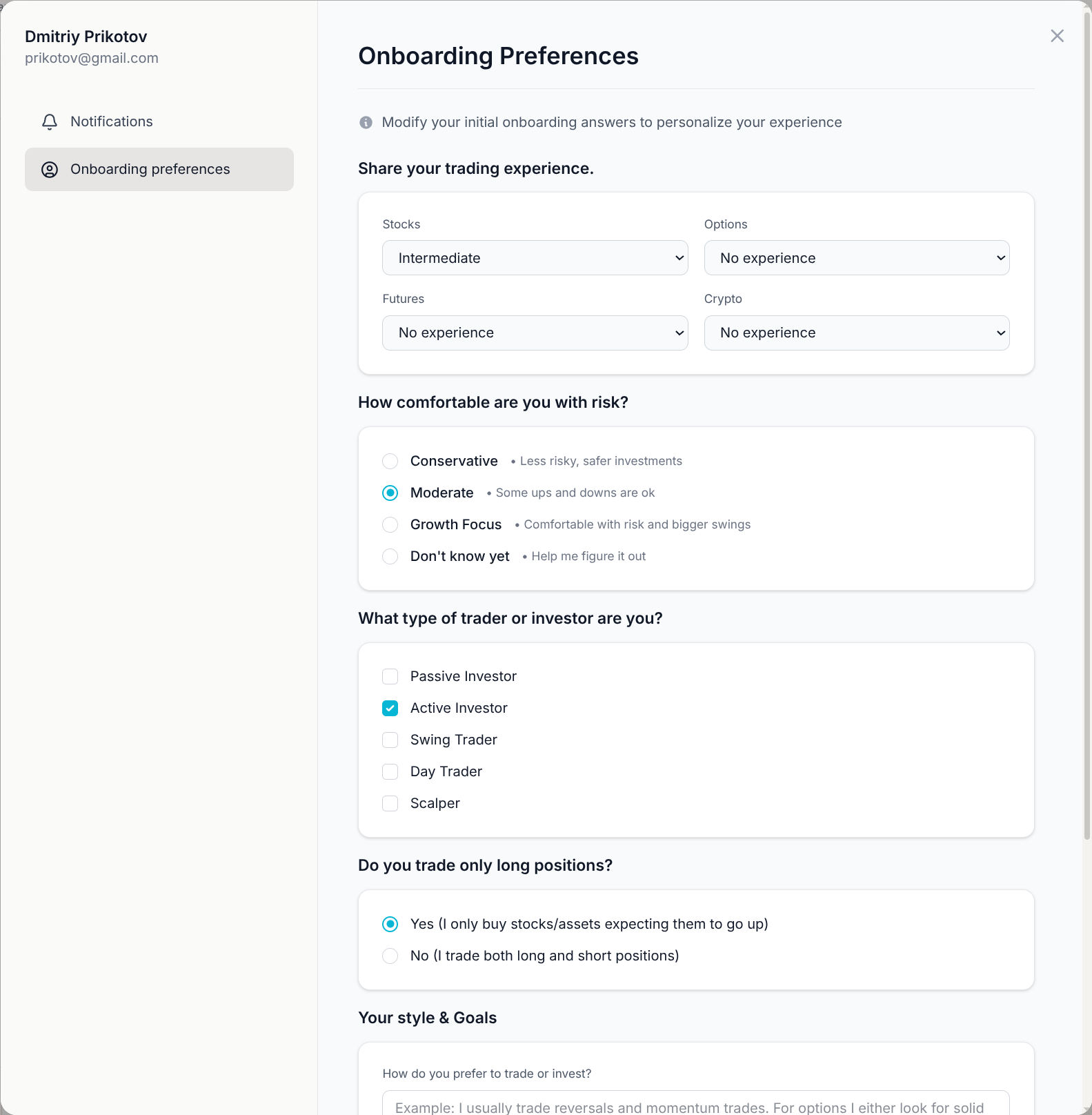
Task: Click the info icon next to Modify text
Action: pos(366,123)
